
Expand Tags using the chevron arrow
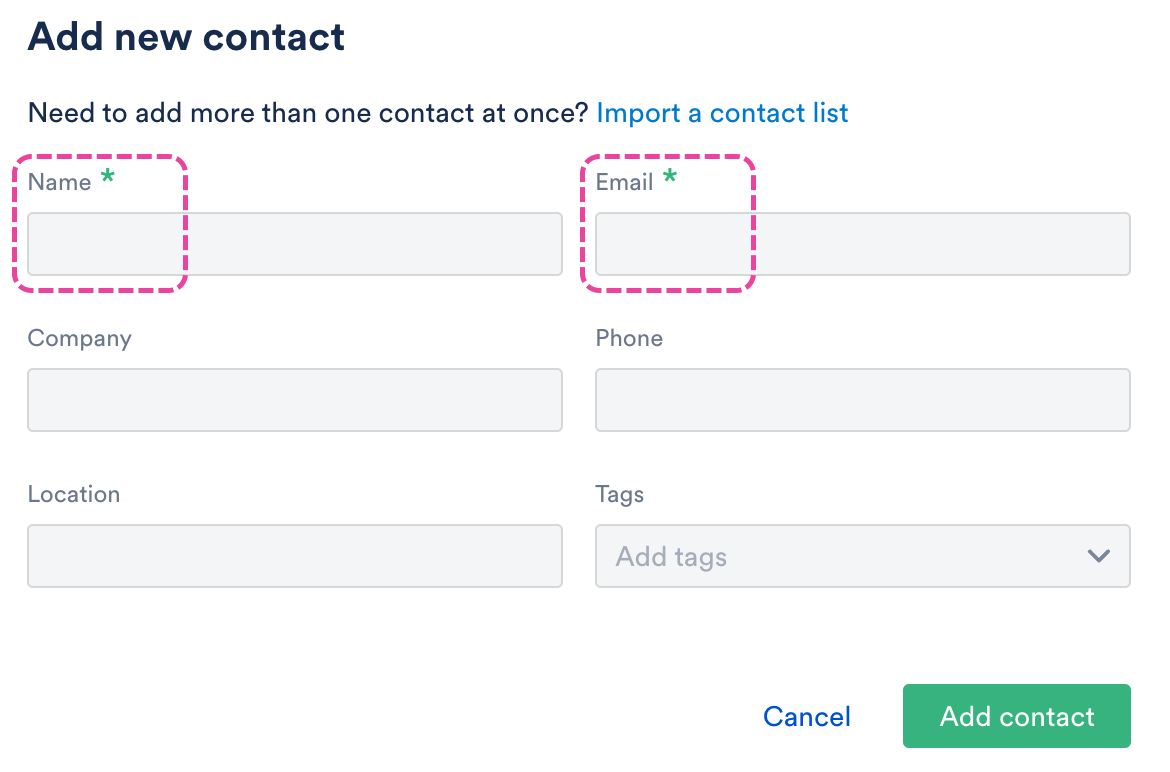pyautogui.click(x=1098, y=556)
